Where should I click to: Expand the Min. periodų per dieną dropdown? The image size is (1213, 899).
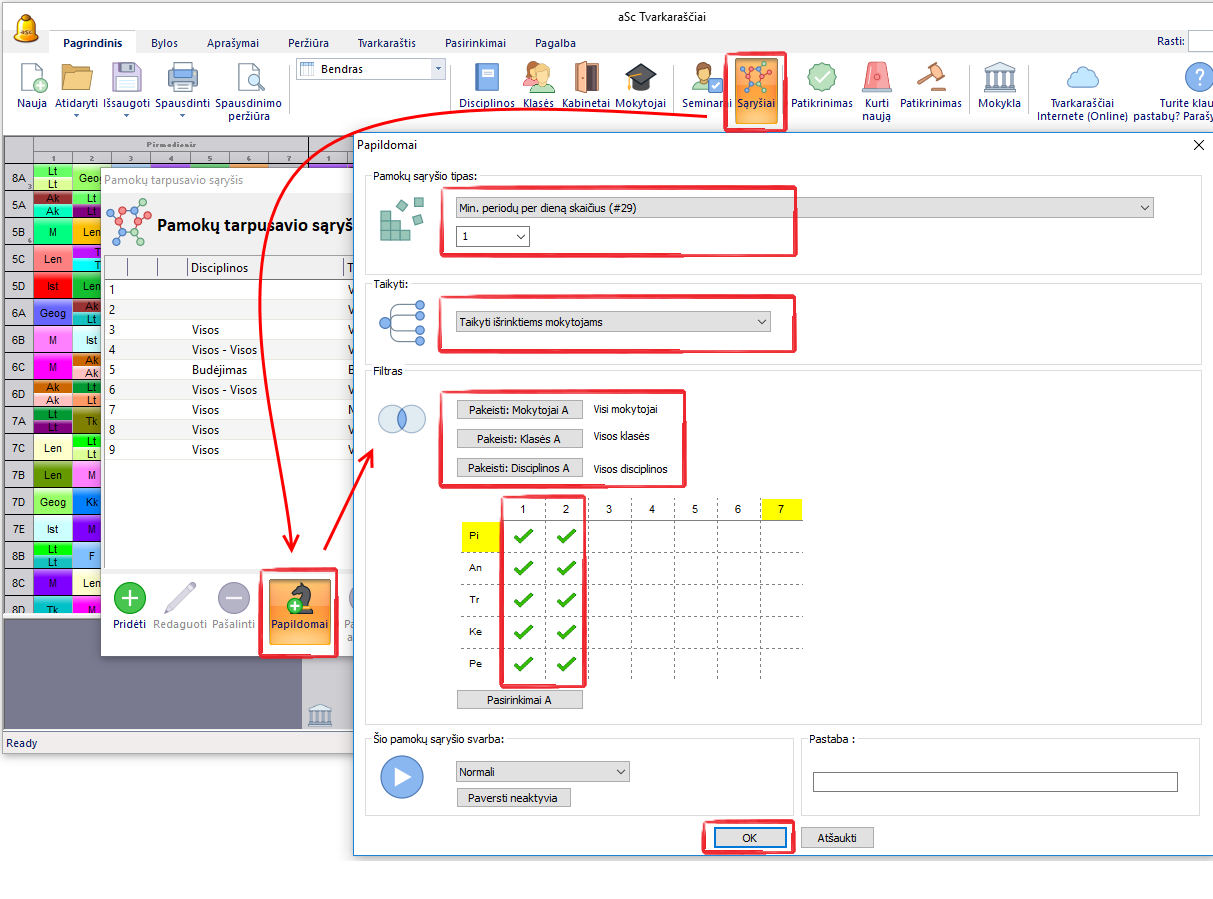[1144, 208]
